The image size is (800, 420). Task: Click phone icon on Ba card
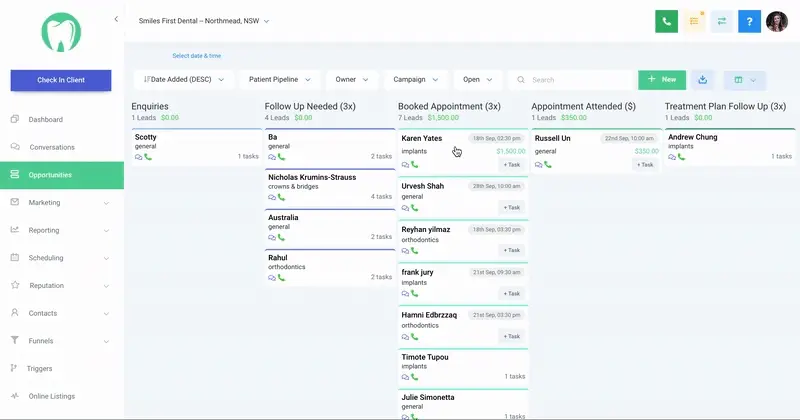pyautogui.click(x=281, y=157)
